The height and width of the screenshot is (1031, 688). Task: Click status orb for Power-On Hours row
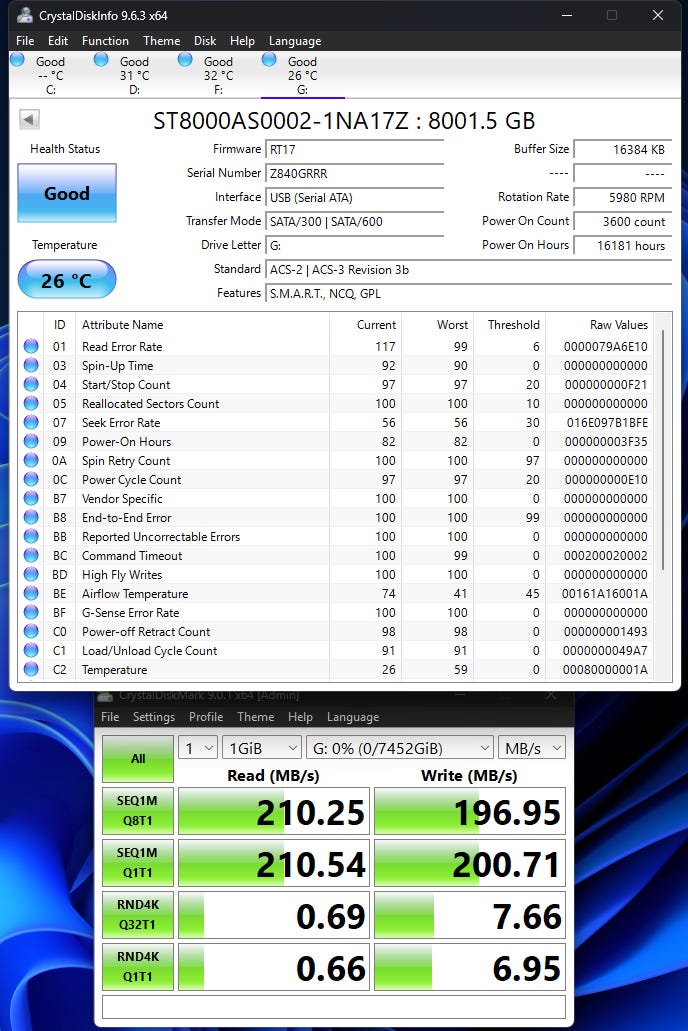pos(31,441)
